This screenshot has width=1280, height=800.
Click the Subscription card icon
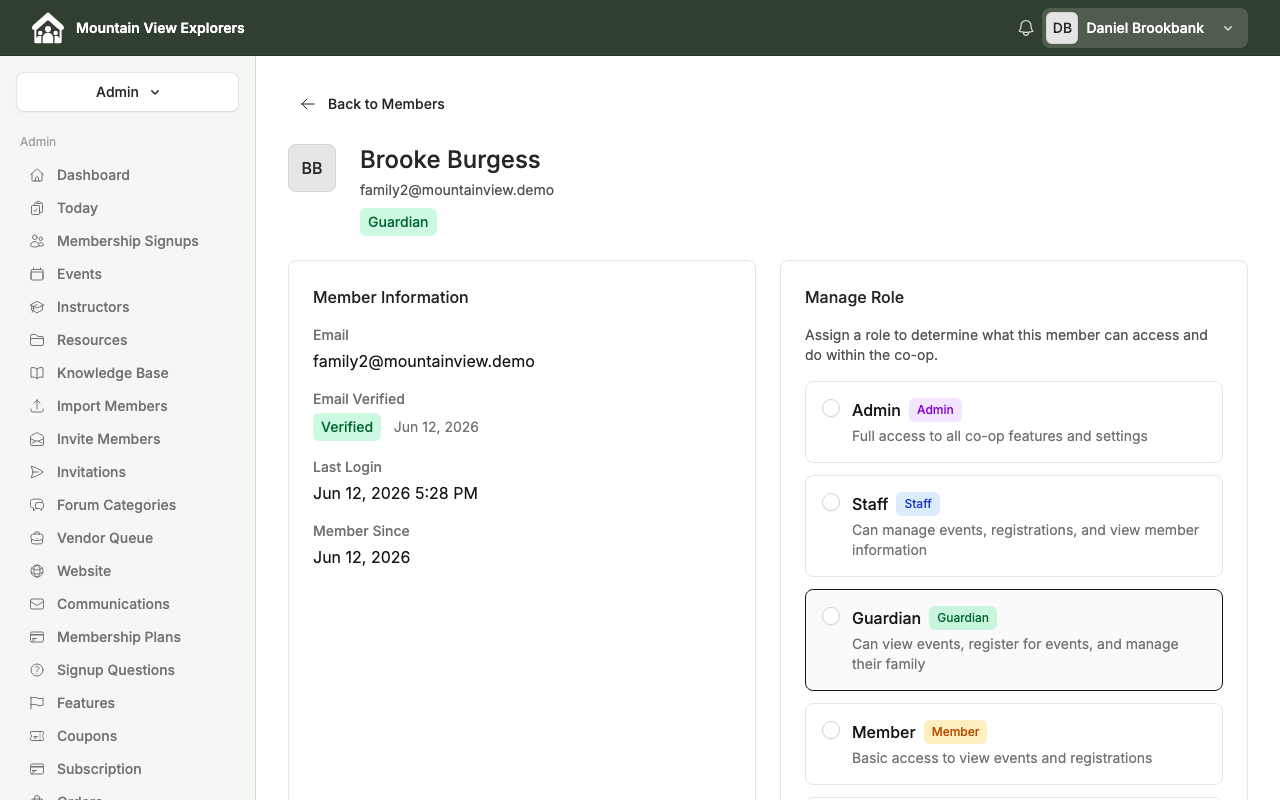pyautogui.click(x=37, y=769)
